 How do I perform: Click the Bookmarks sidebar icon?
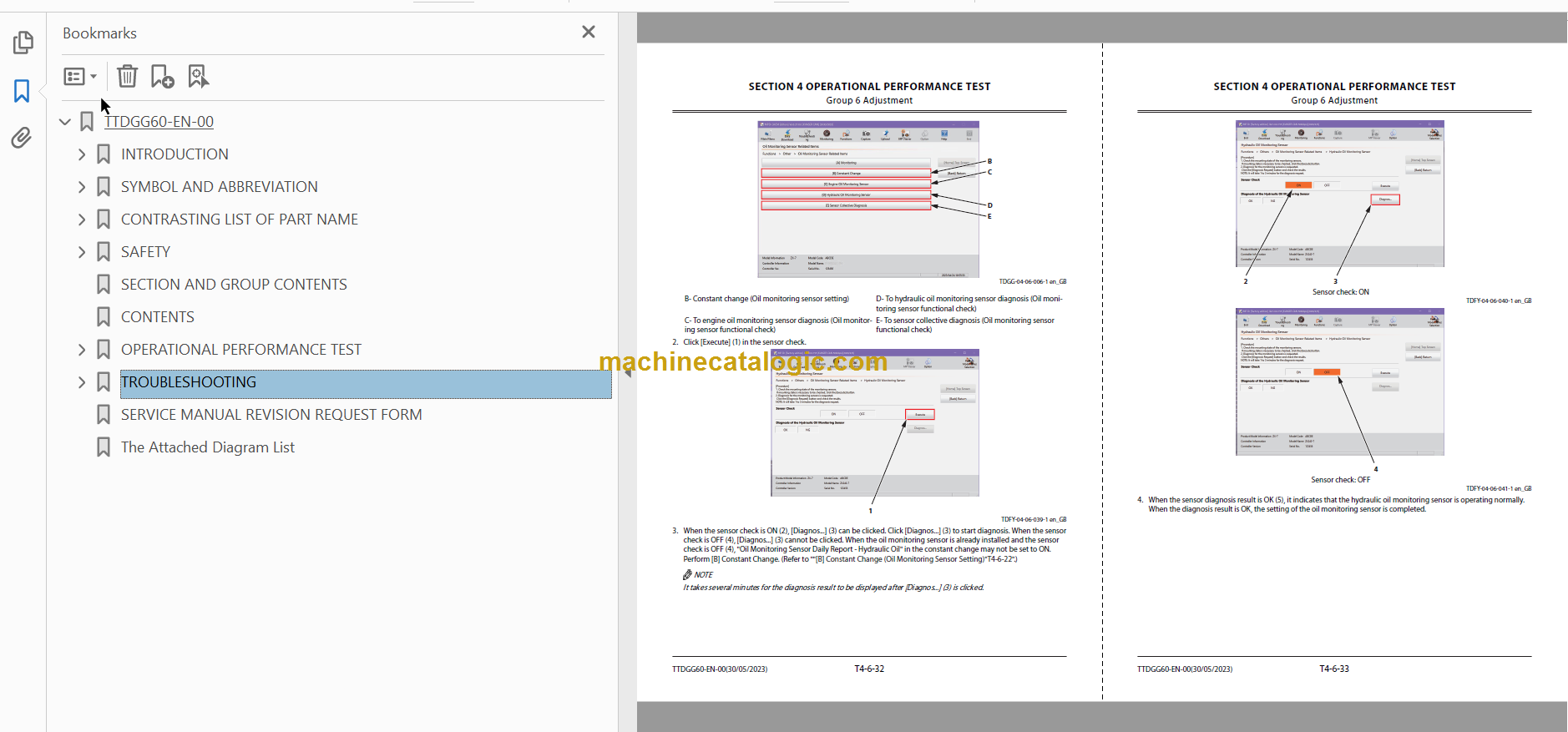click(23, 90)
